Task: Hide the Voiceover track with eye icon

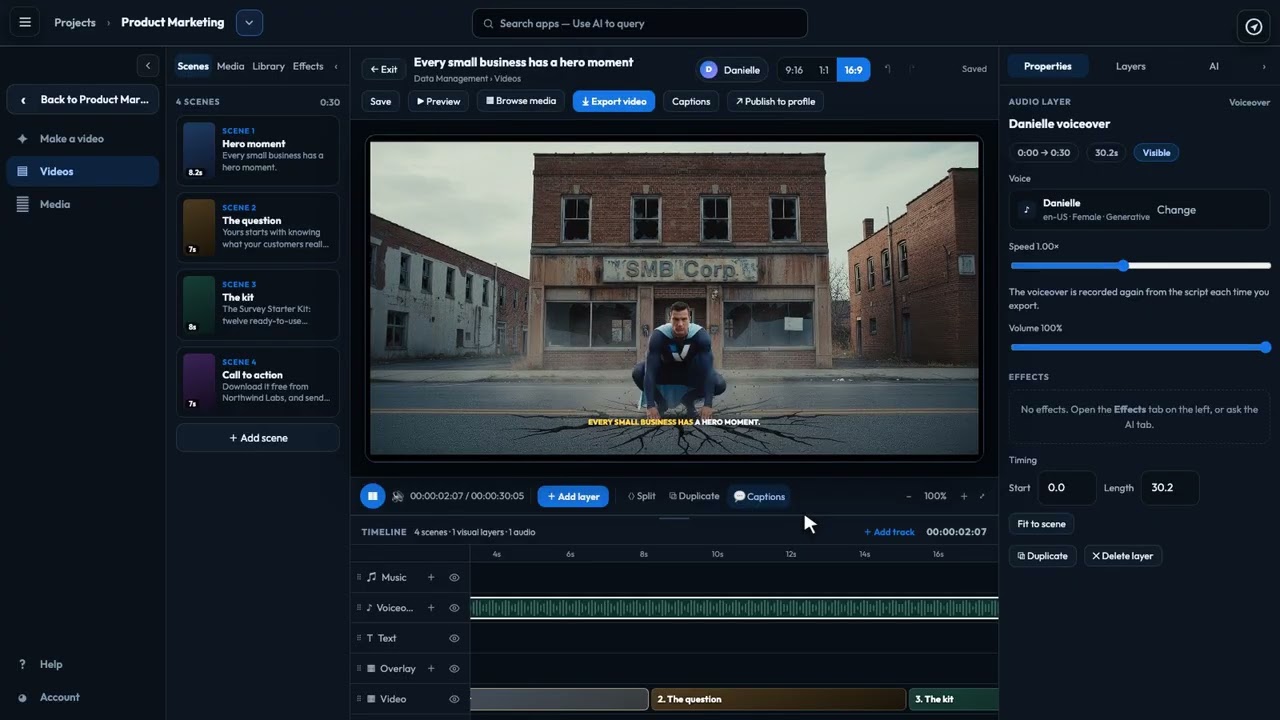Action: [x=454, y=608]
